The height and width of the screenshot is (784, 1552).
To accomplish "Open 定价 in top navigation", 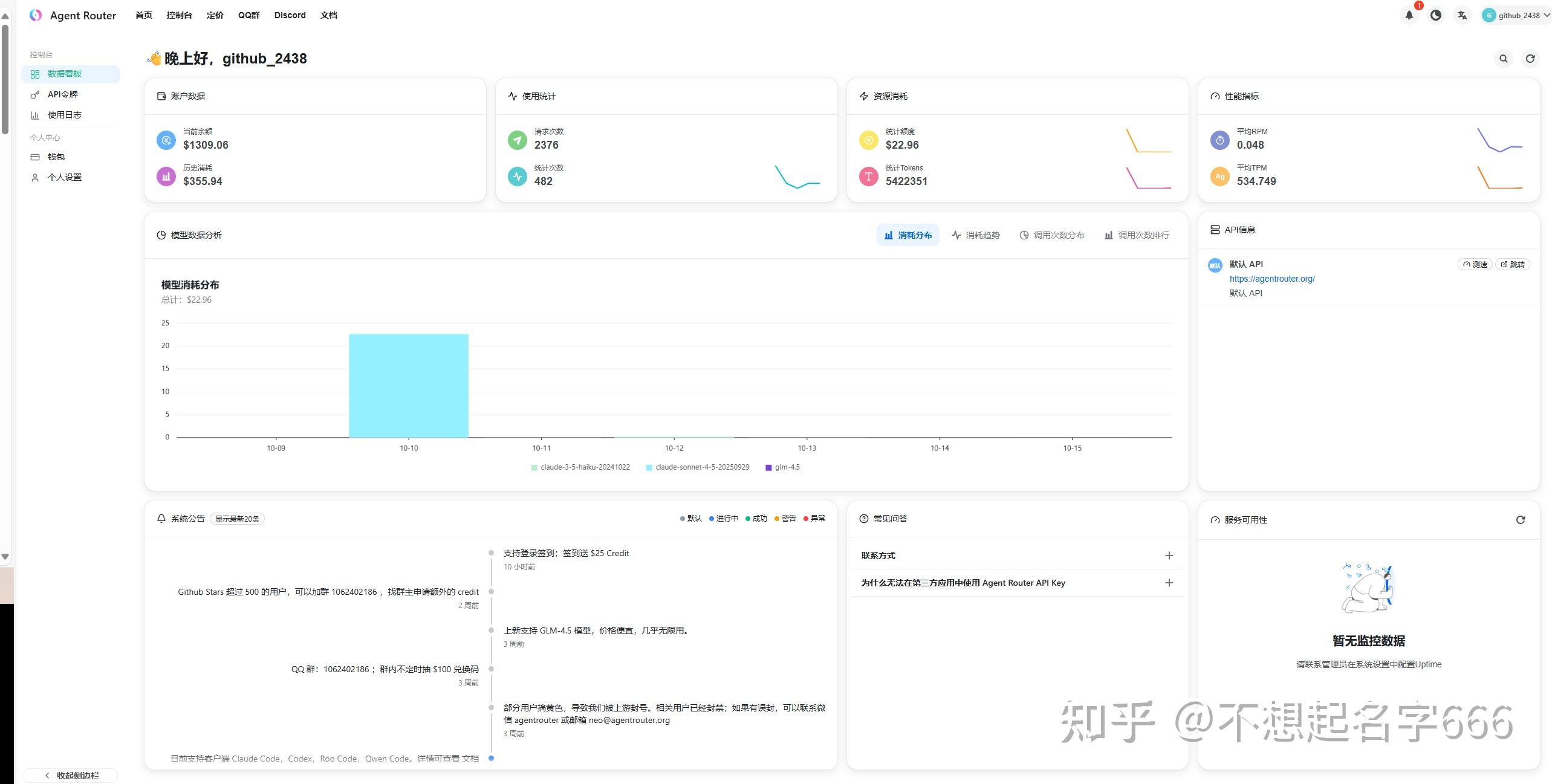I will (x=215, y=15).
